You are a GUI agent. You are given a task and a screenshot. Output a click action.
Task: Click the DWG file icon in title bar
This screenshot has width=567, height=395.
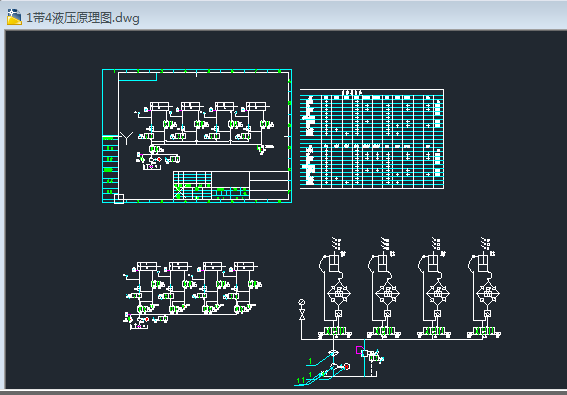click(x=14, y=17)
